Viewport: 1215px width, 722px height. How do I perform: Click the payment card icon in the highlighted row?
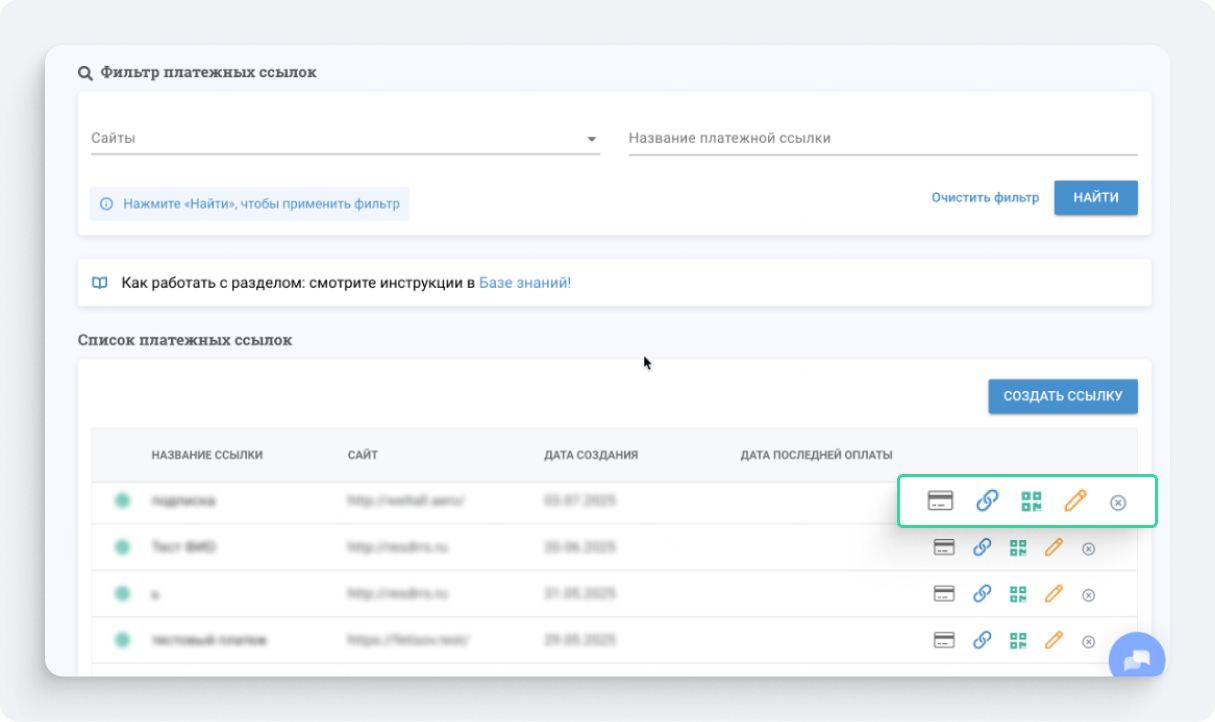[939, 501]
